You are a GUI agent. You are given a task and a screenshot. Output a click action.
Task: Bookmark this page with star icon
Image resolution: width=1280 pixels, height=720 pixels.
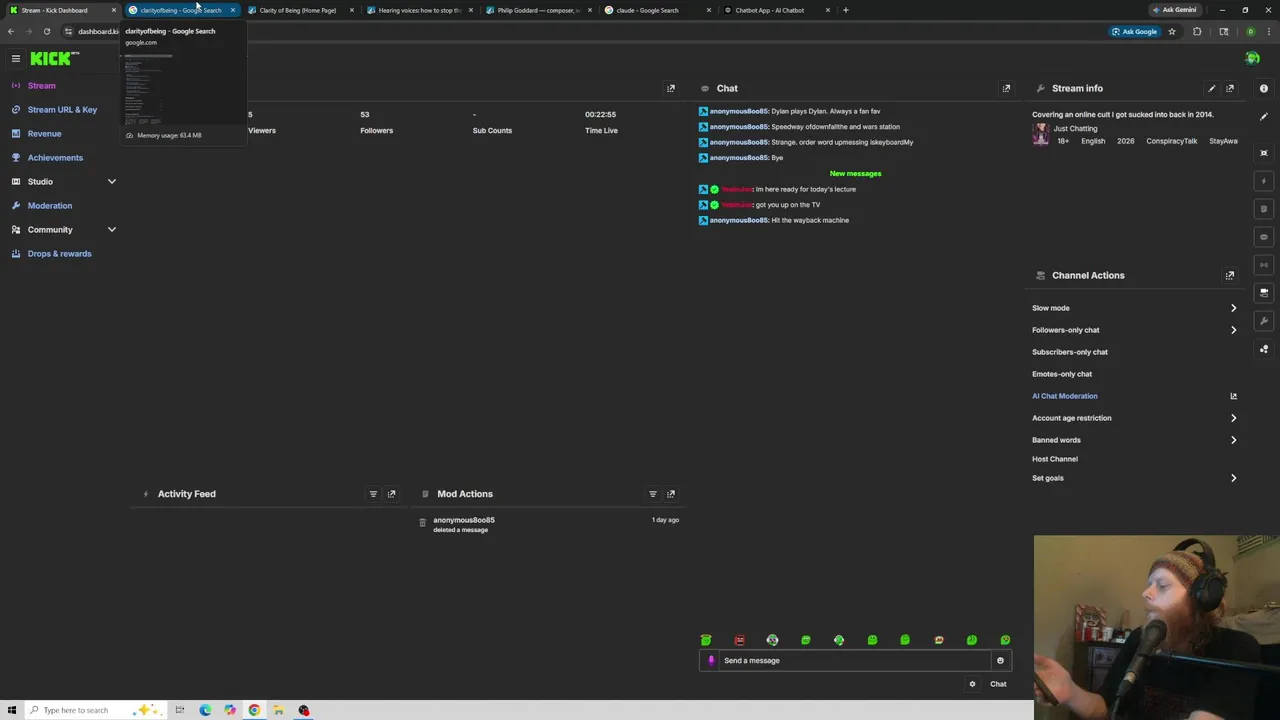[x=1172, y=31]
